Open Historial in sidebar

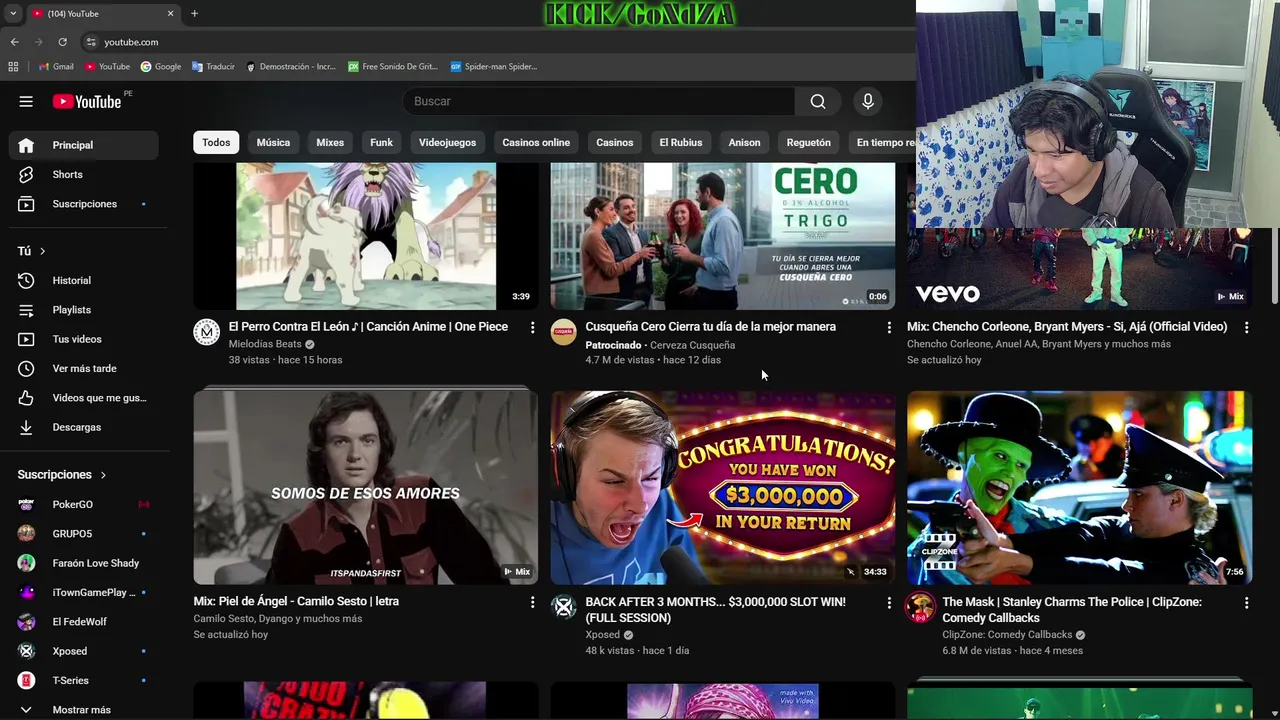point(83,281)
